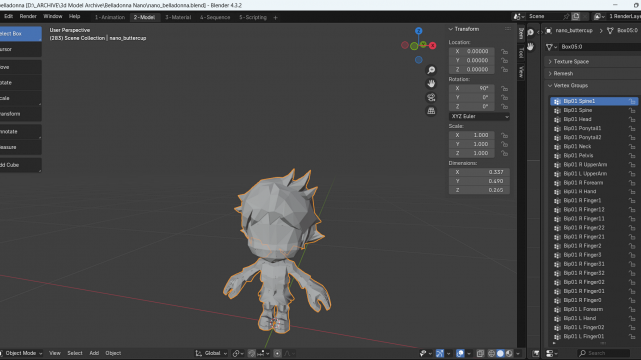Switch to wireframe shading
The image size is (641, 360).
coord(492,353)
